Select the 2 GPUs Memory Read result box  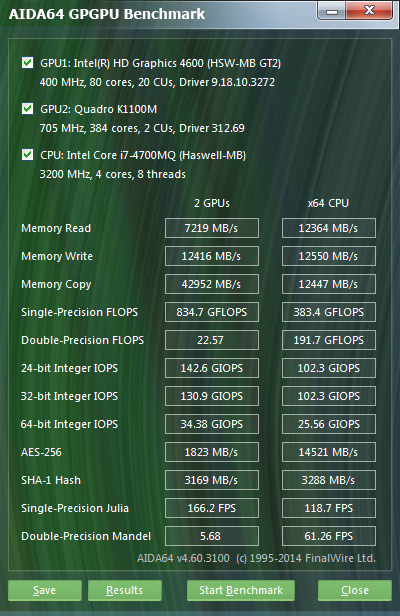(212, 228)
